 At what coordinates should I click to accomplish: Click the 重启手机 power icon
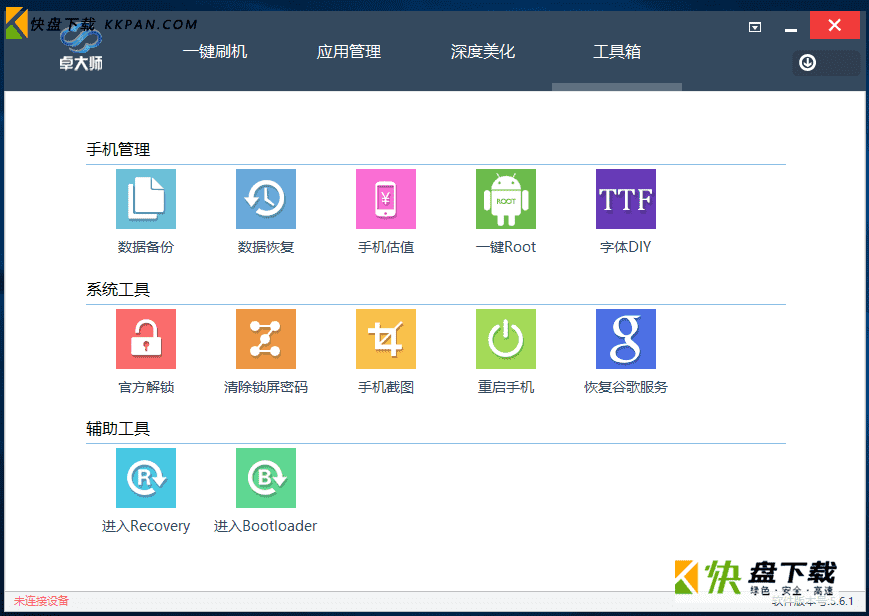pos(506,339)
